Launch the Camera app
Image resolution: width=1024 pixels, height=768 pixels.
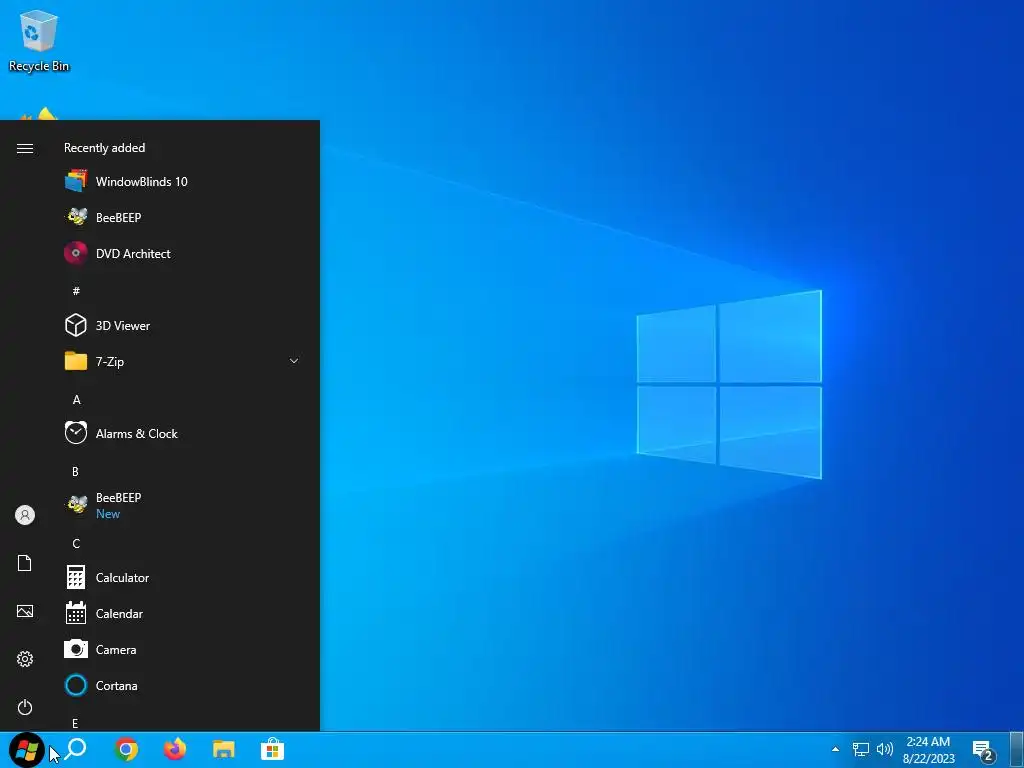[184, 649]
